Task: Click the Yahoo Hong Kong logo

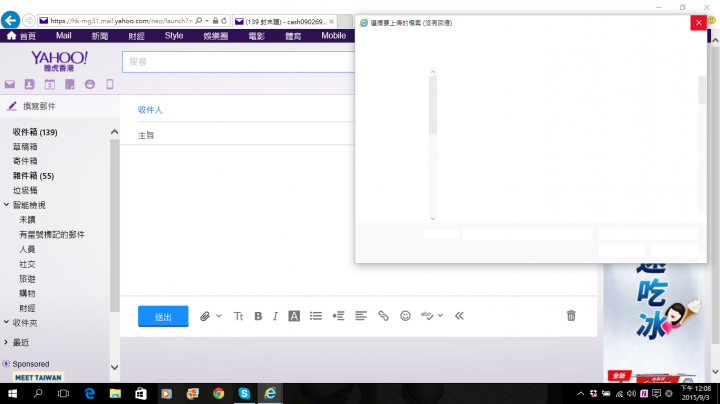Action: pyautogui.click(x=59, y=61)
